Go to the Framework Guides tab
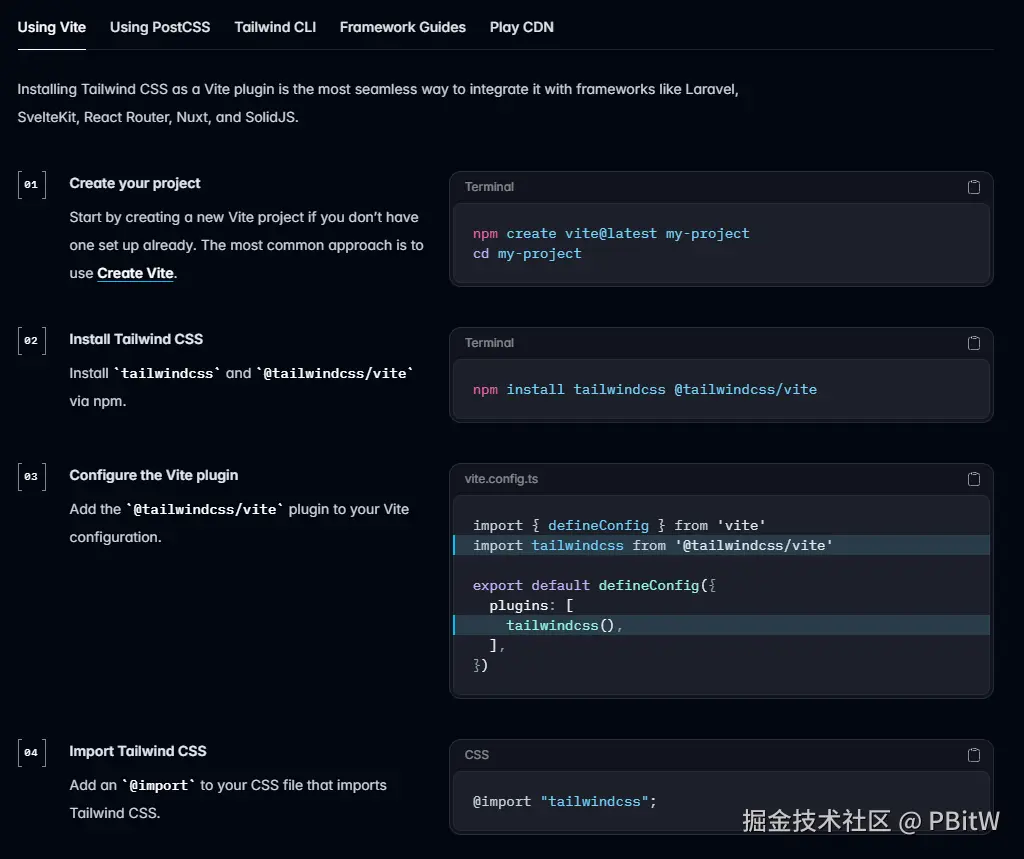1024x859 pixels. pos(402,27)
